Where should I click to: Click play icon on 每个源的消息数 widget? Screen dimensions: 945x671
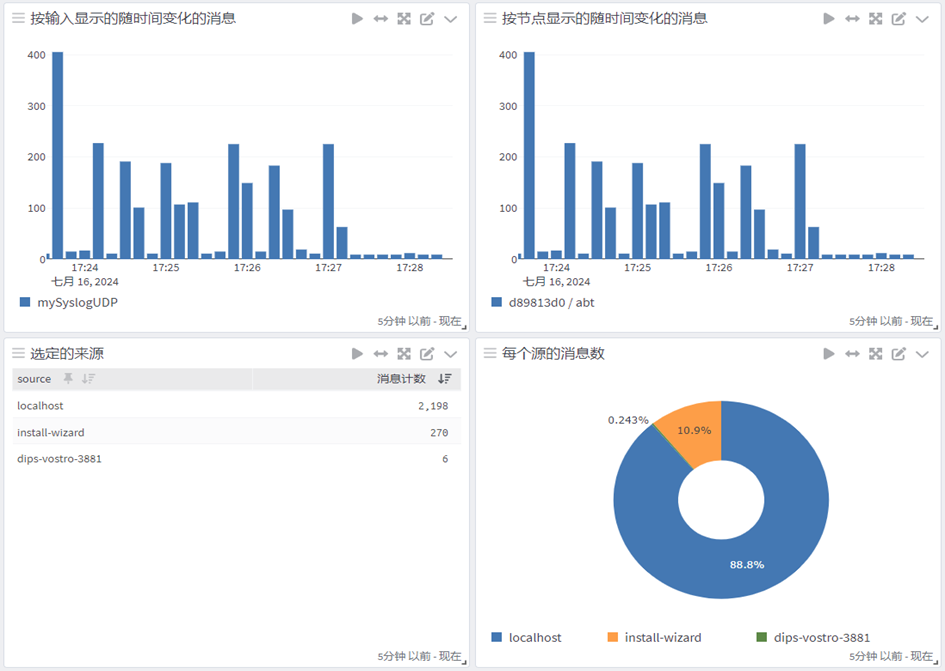[829, 354]
